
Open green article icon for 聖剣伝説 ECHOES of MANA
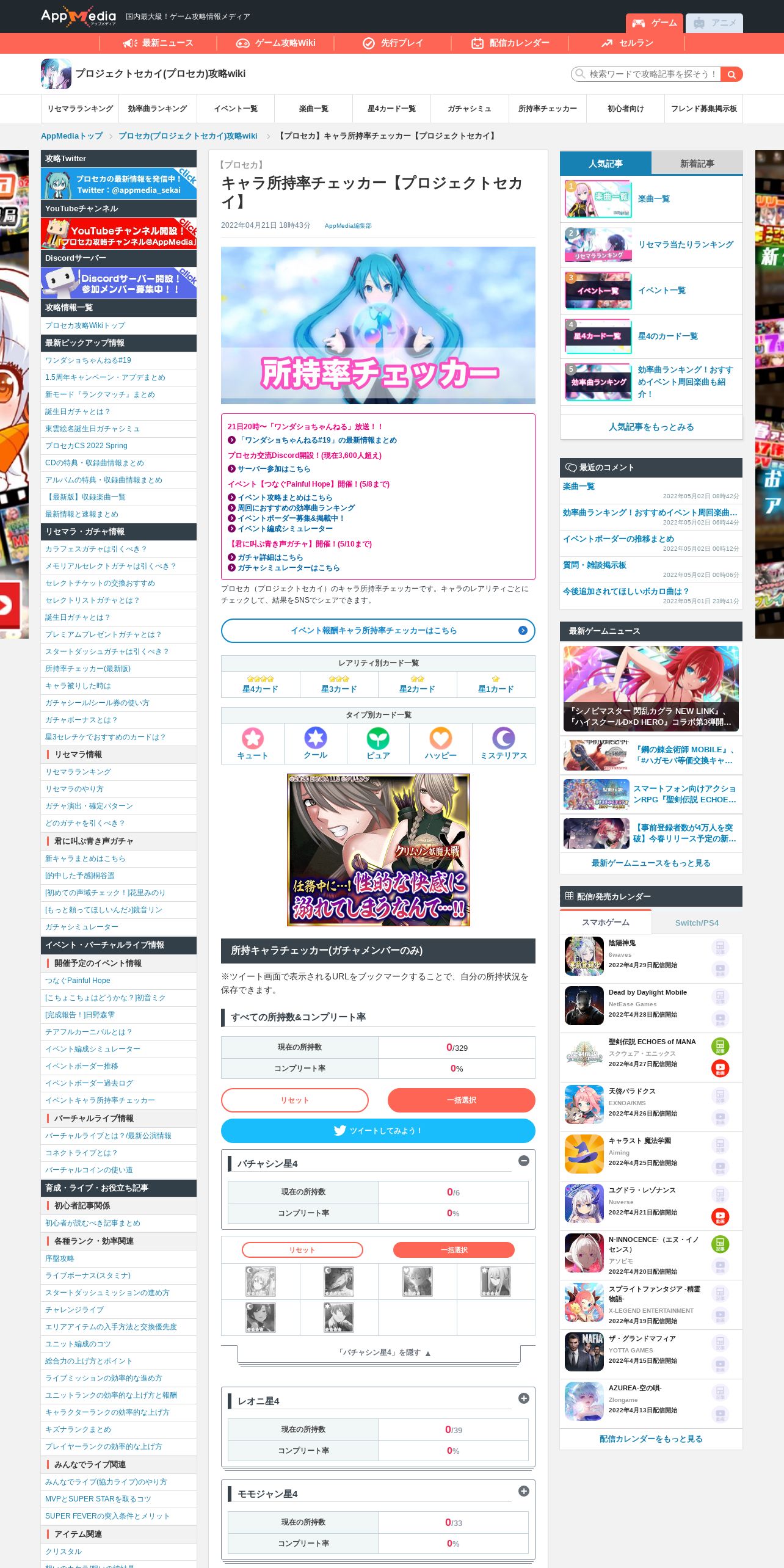[720, 1046]
